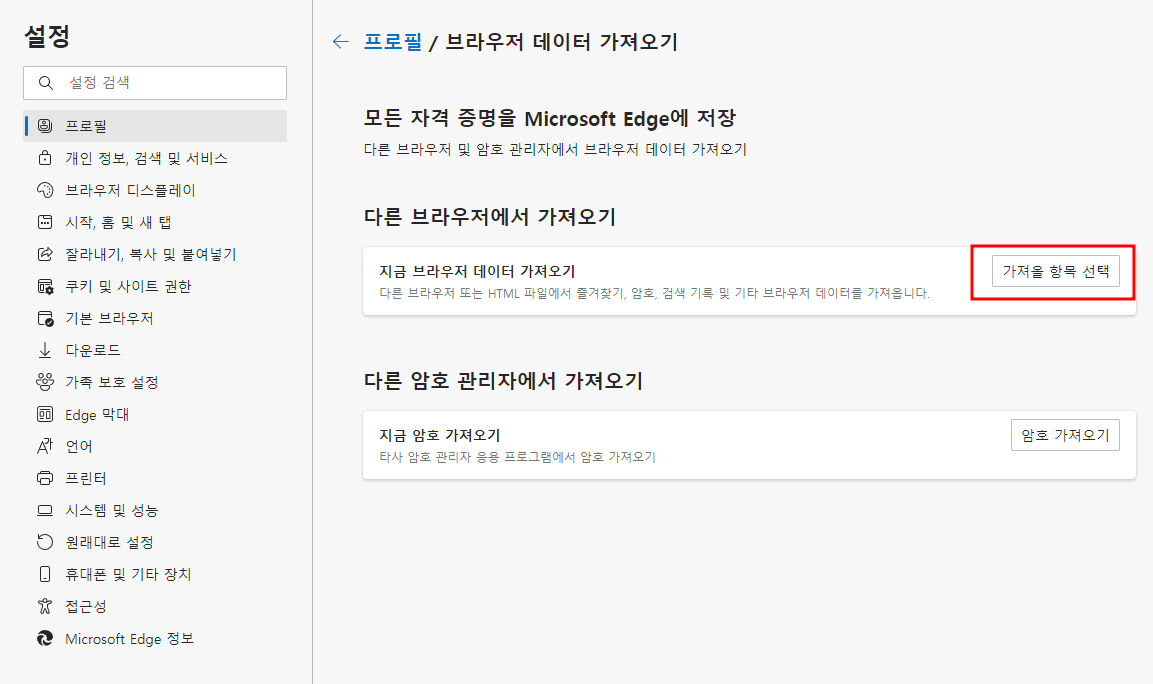Screen dimensions: 1153x684
Task: Open 휴대폰 및 기타 장치 settings
Action: click(155, 574)
